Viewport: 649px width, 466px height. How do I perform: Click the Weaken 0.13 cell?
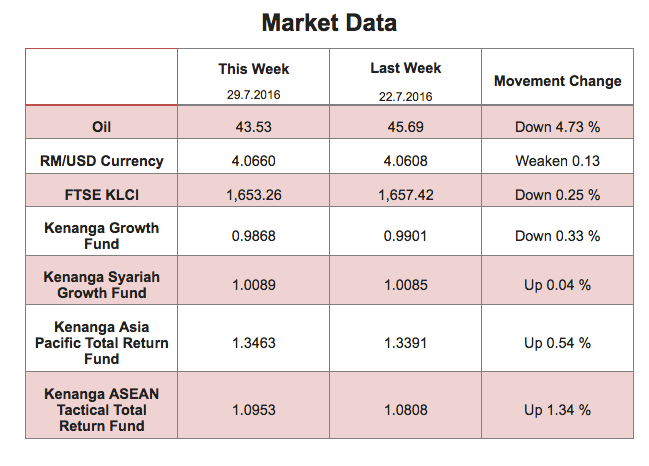click(558, 156)
